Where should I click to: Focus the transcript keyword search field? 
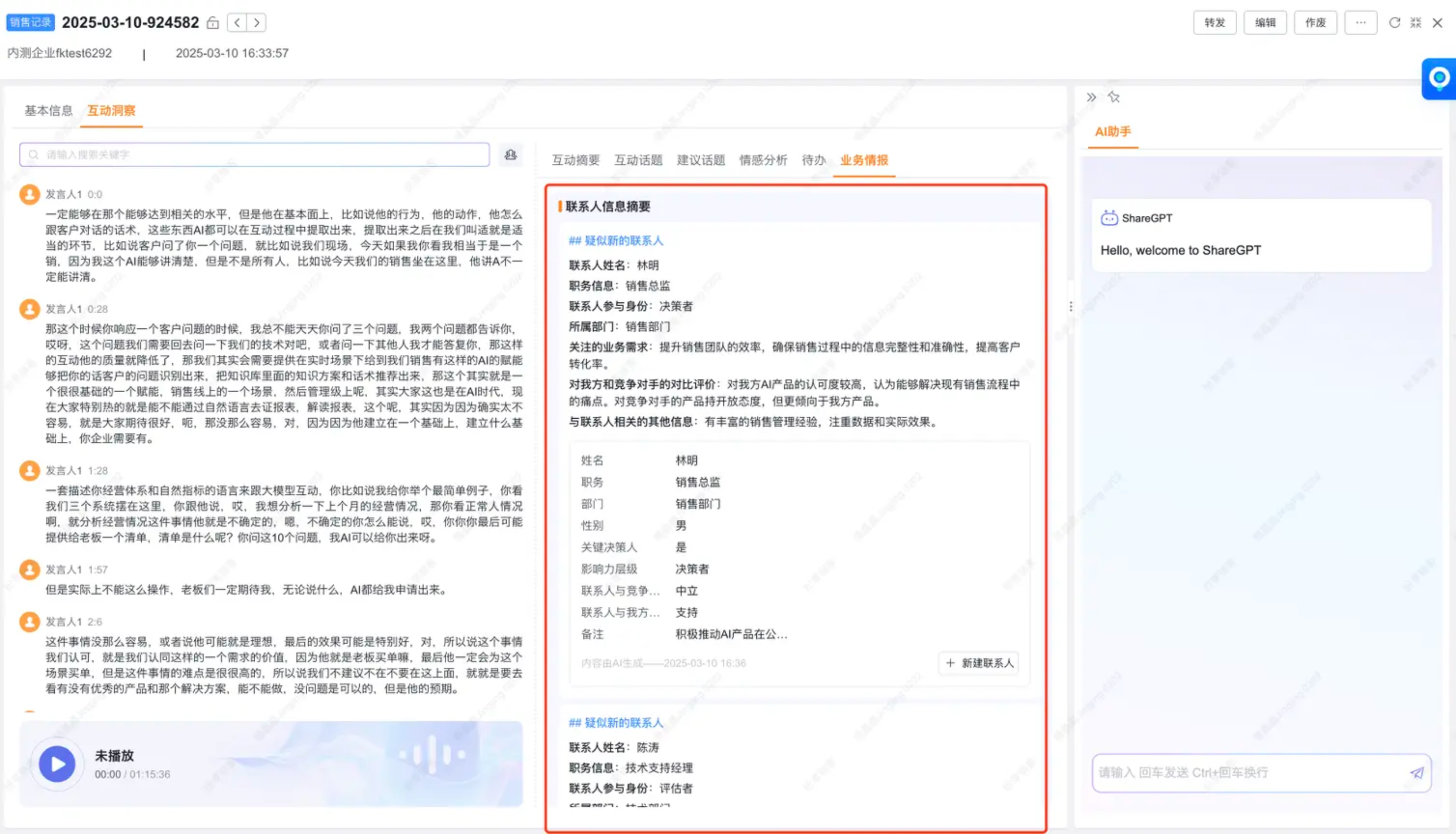click(x=254, y=155)
